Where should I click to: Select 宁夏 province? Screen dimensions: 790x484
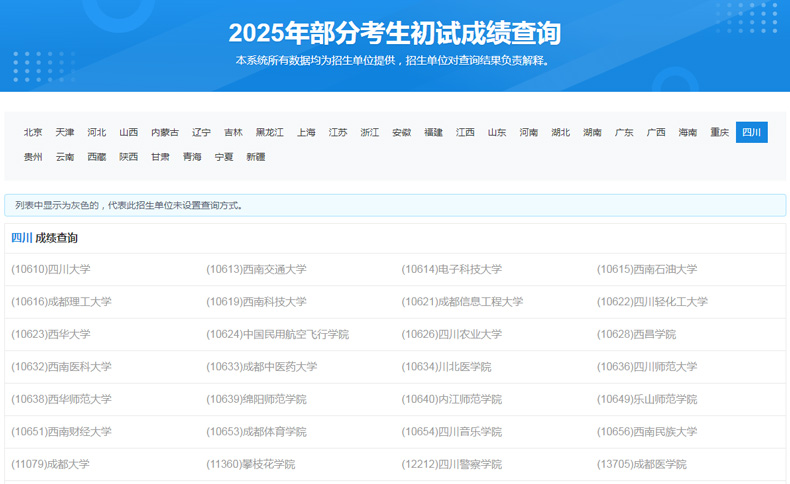click(x=224, y=157)
